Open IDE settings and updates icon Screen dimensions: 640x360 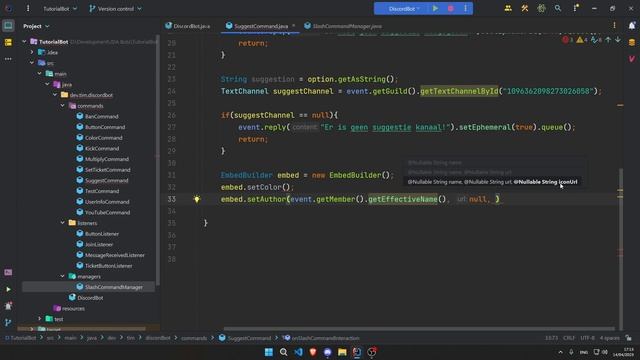(x=576, y=9)
